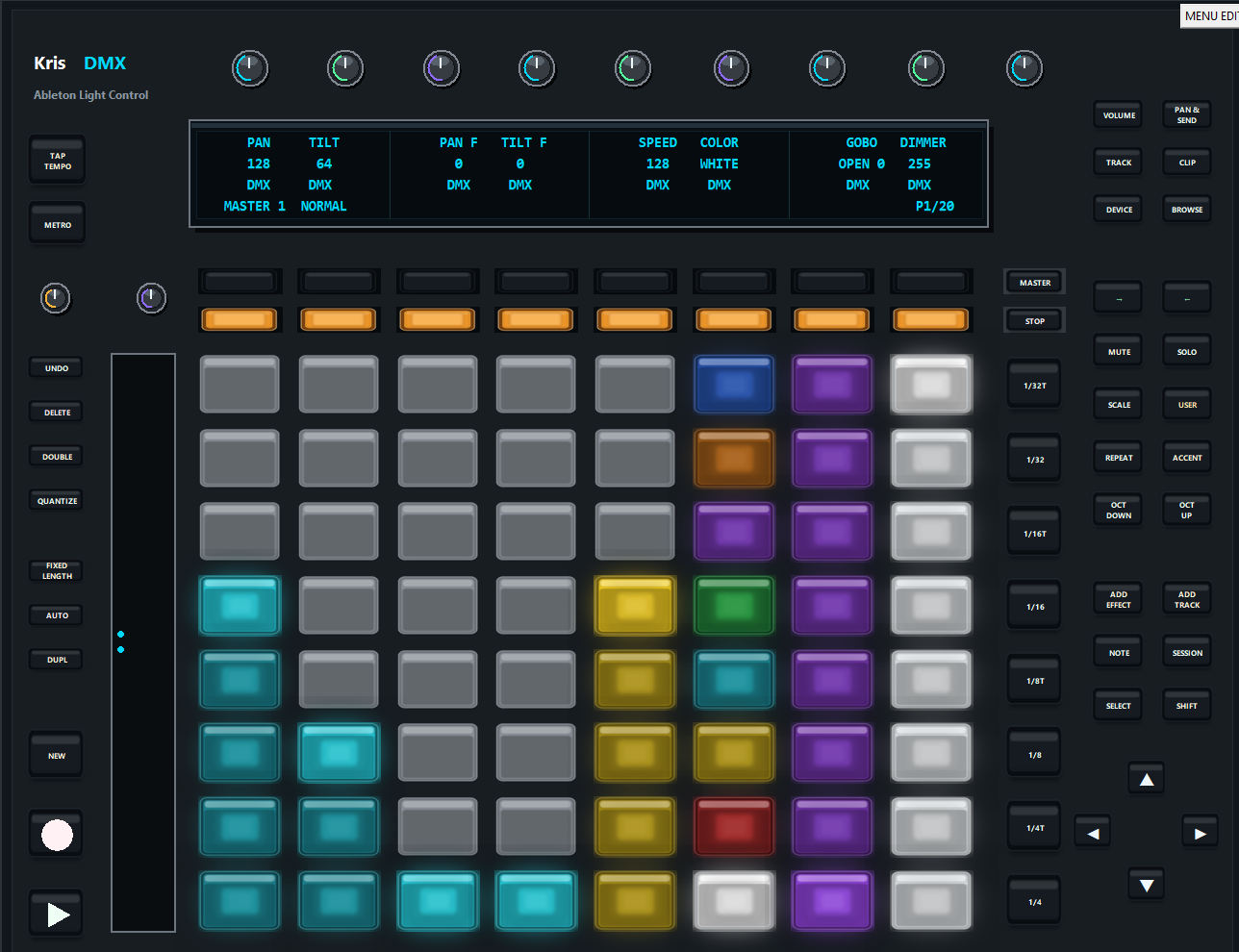Viewport: 1239px width, 952px height.
Task: Toggle the FIXED LENGTH button
Action: pyautogui.click(x=57, y=571)
